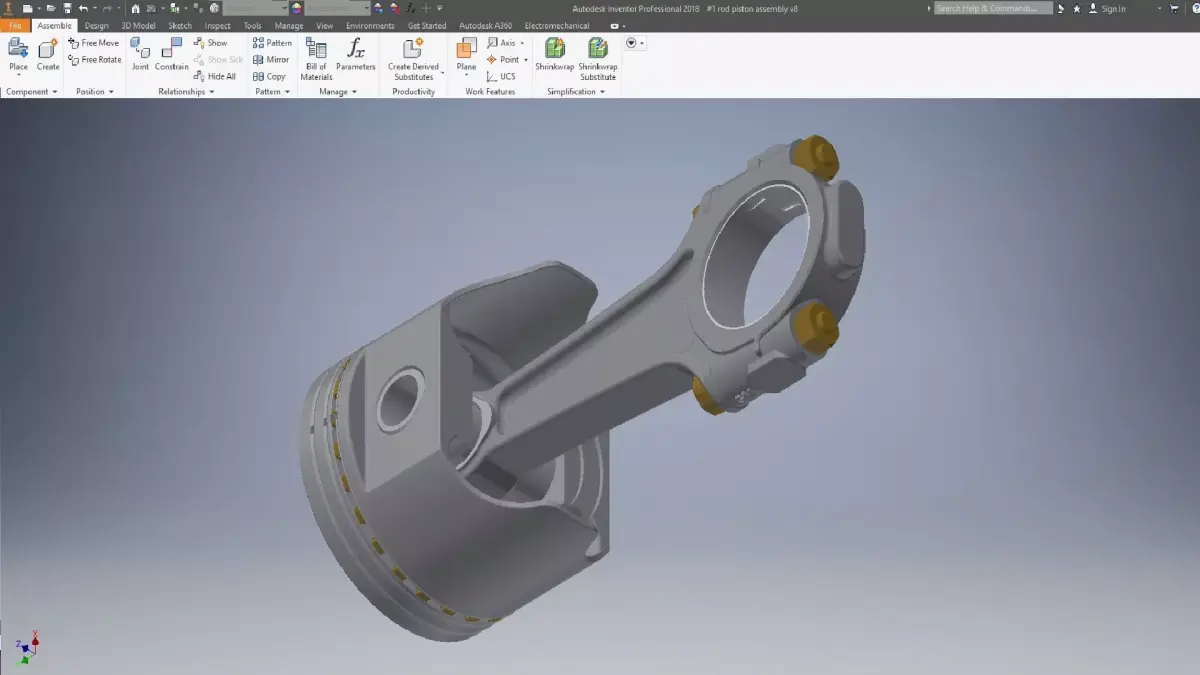Open the Material combo box
1200x675 pixels.
255,8
